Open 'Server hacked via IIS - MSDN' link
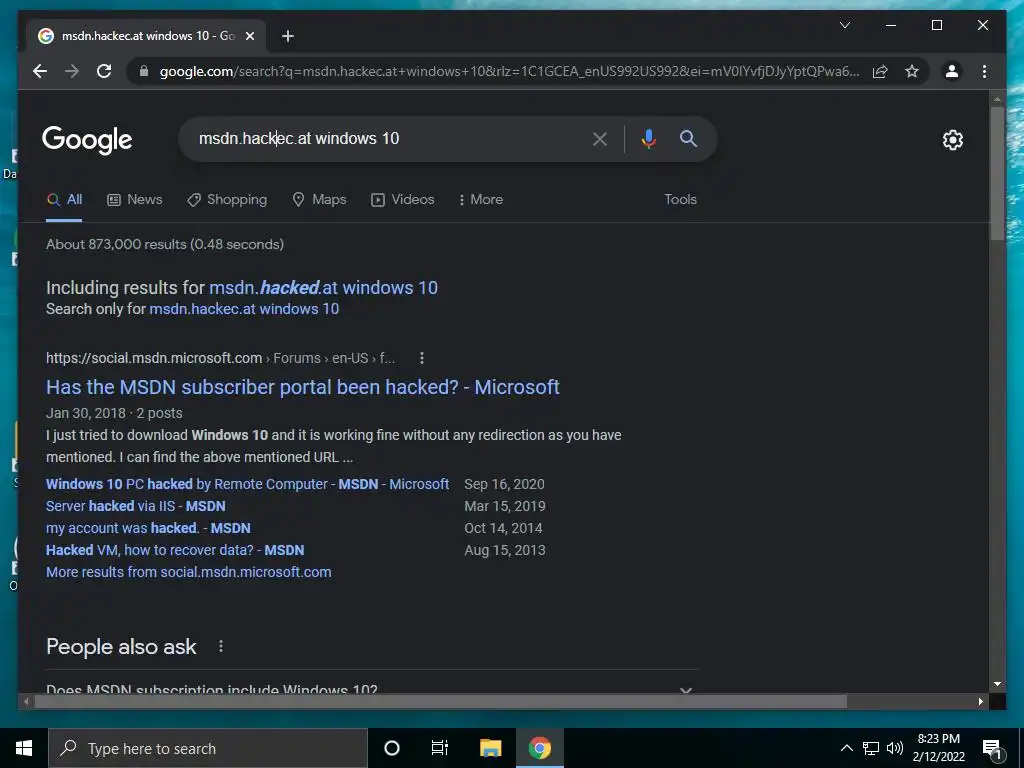The height and width of the screenshot is (768, 1024). pyautogui.click(x=136, y=506)
